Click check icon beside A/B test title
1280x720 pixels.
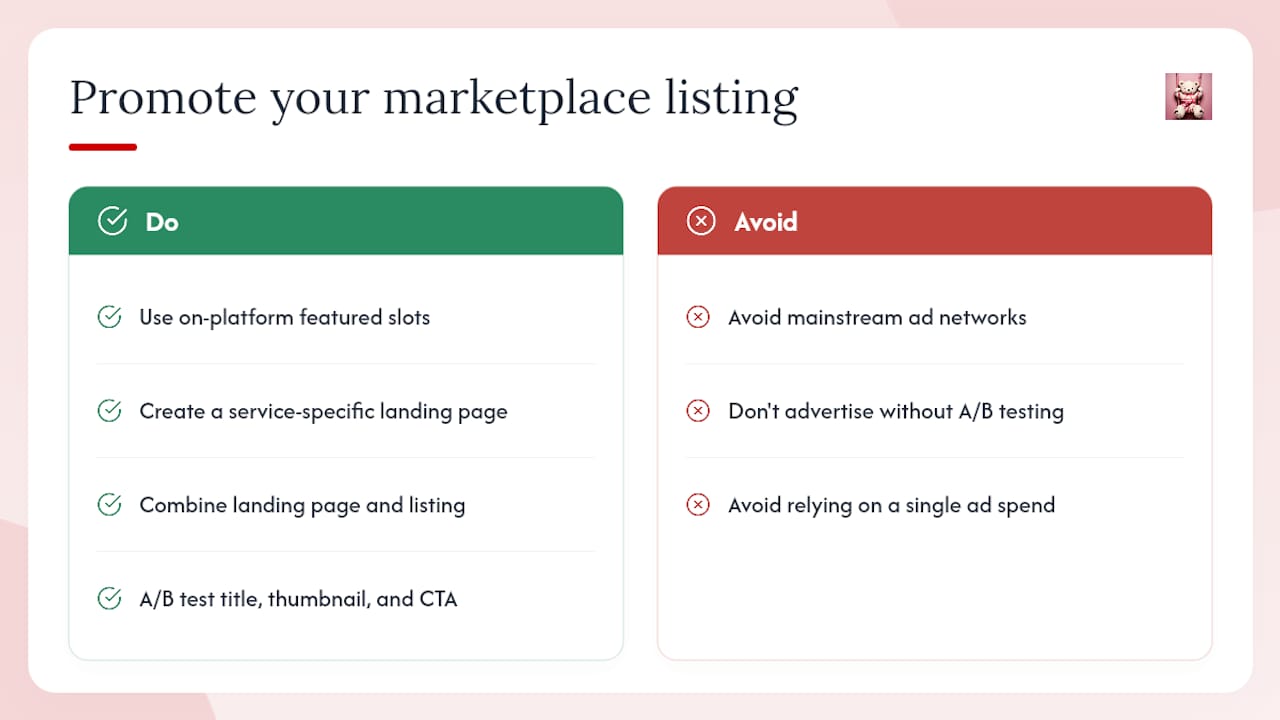(x=109, y=599)
